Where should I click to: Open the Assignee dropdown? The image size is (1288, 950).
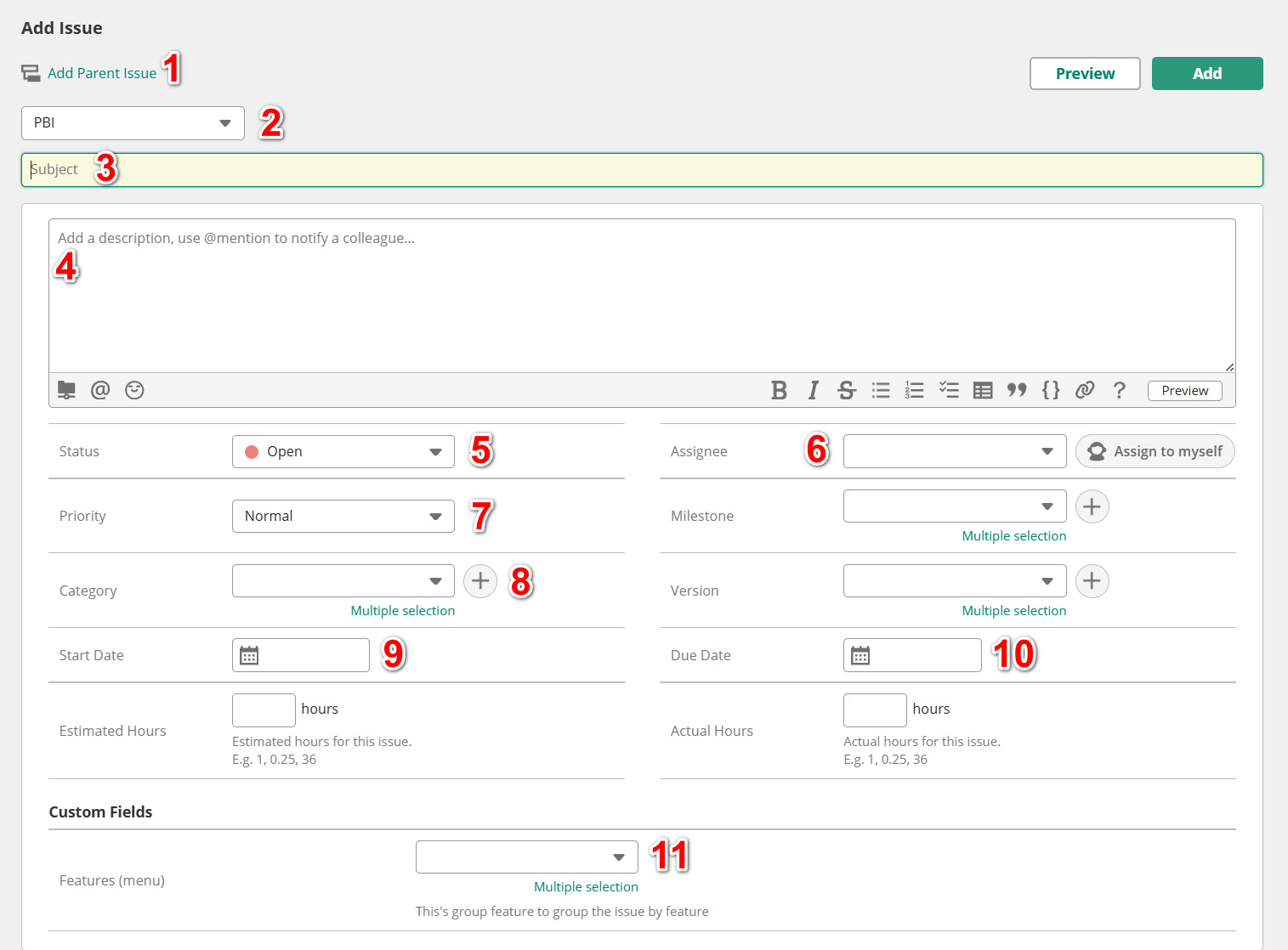[954, 451]
